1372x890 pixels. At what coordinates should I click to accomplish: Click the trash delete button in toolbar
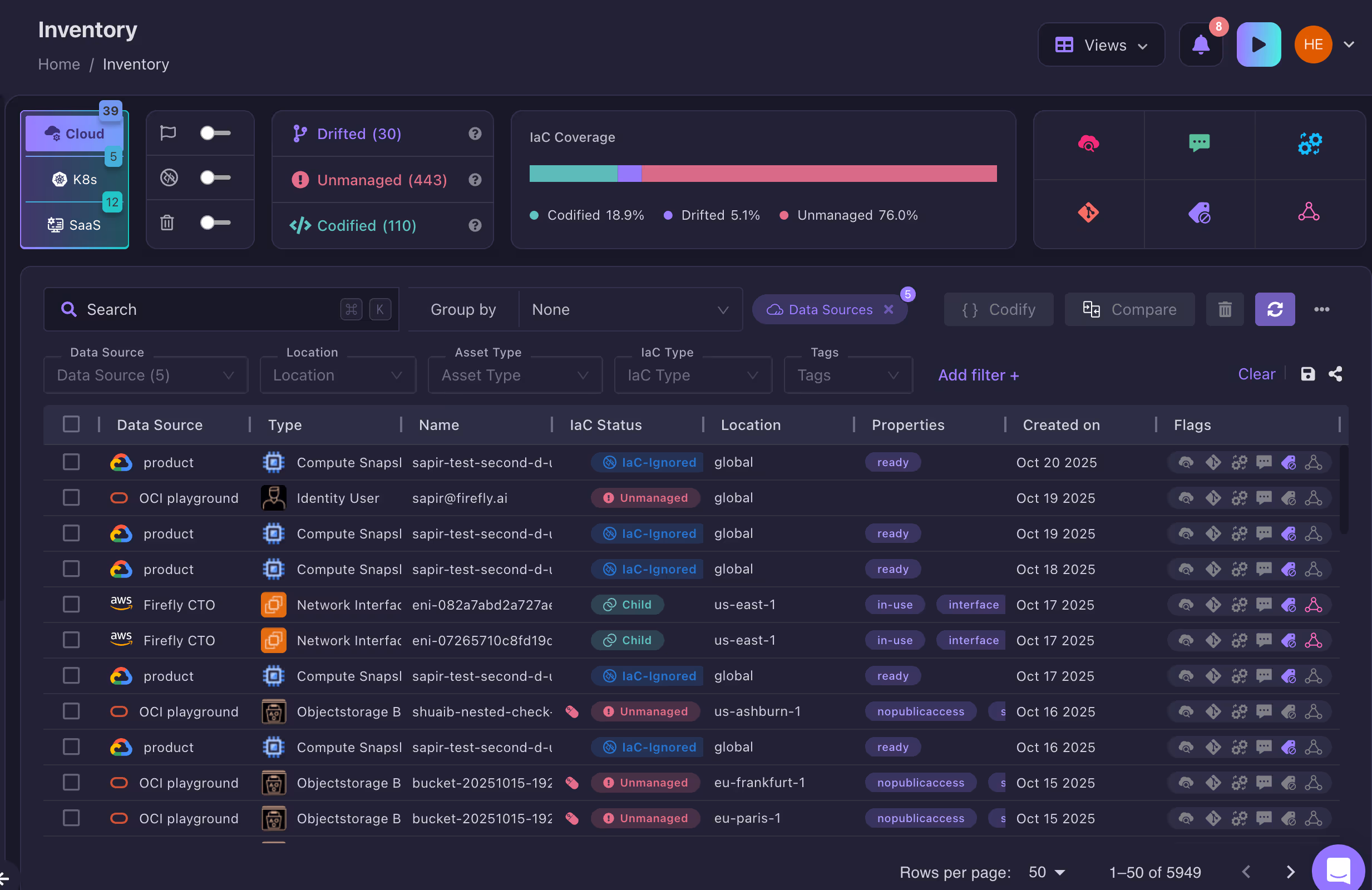pyautogui.click(x=1225, y=309)
